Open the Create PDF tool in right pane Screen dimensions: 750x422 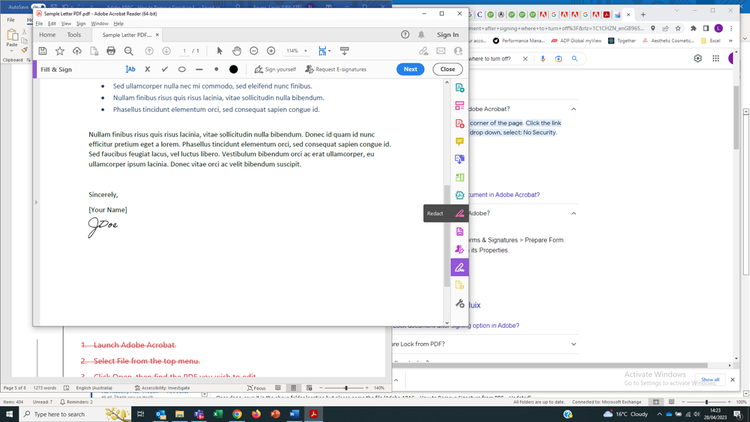pyautogui.click(x=460, y=123)
